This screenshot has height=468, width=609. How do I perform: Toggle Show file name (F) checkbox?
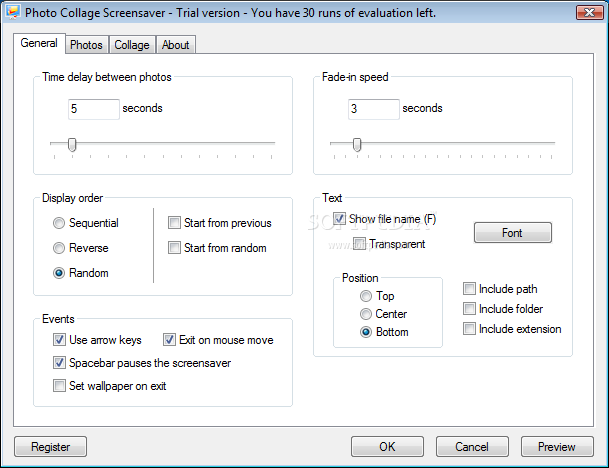click(339, 218)
